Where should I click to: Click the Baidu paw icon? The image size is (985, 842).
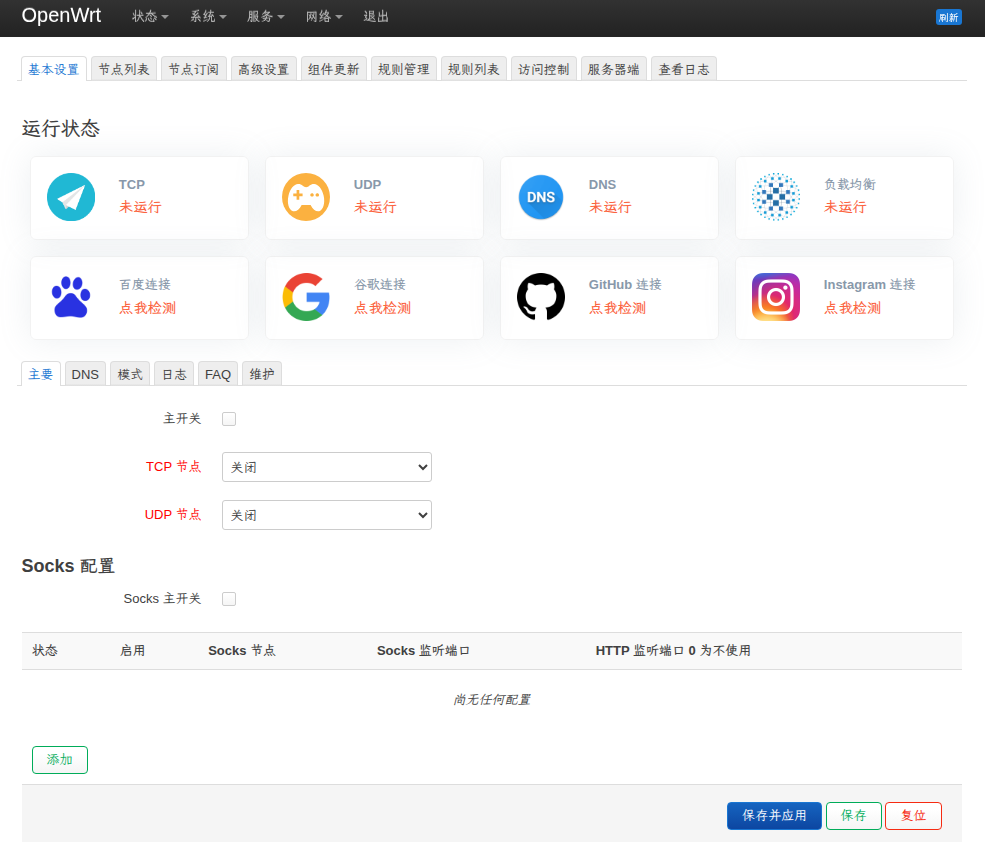click(71, 297)
